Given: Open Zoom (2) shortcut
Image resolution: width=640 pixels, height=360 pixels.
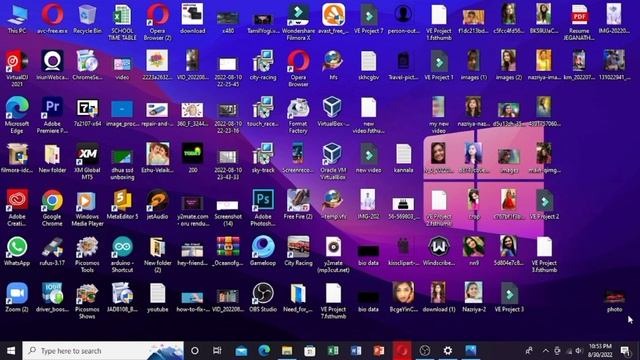Looking at the screenshot, I should pos(17,298).
